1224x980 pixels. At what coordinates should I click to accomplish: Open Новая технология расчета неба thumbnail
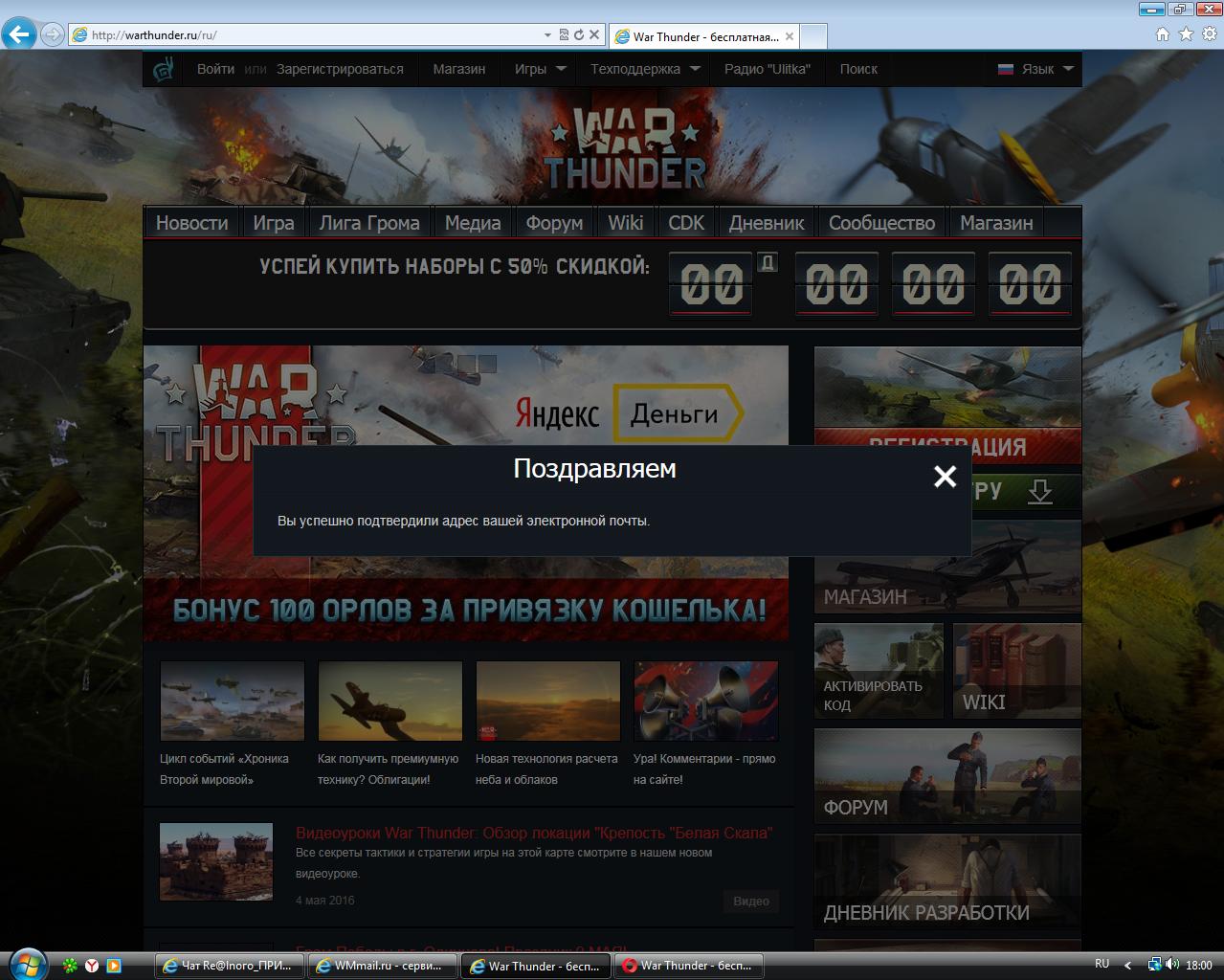click(x=547, y=701)
